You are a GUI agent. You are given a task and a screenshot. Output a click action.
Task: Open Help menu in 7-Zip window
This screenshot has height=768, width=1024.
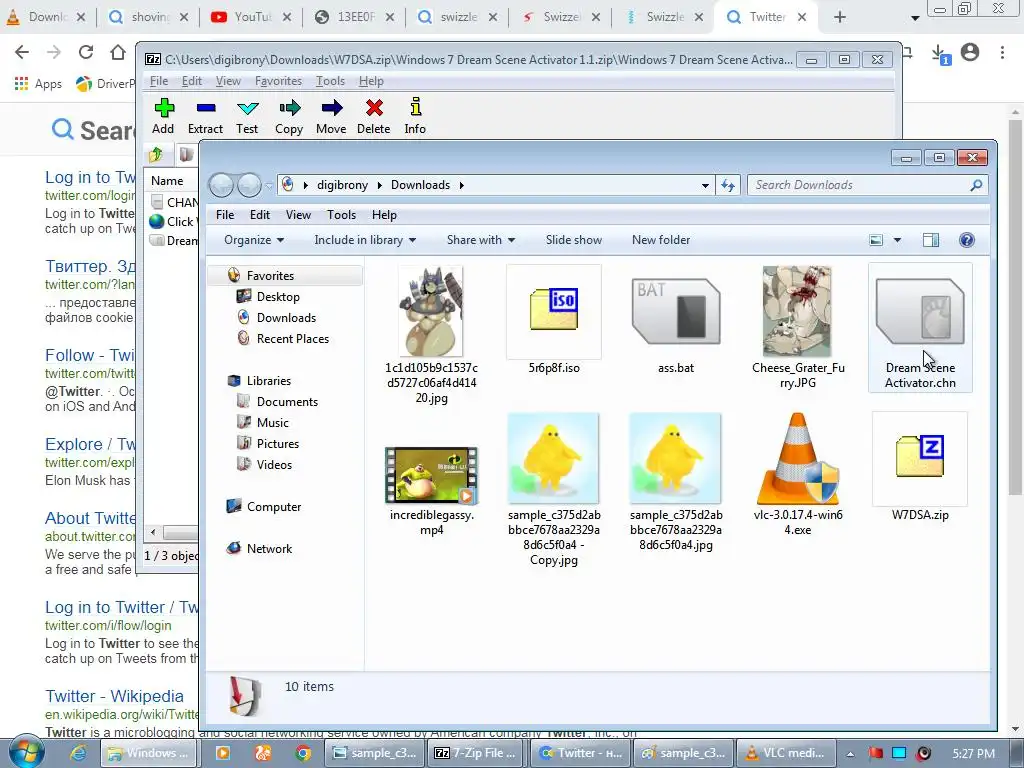coord(371,81)
